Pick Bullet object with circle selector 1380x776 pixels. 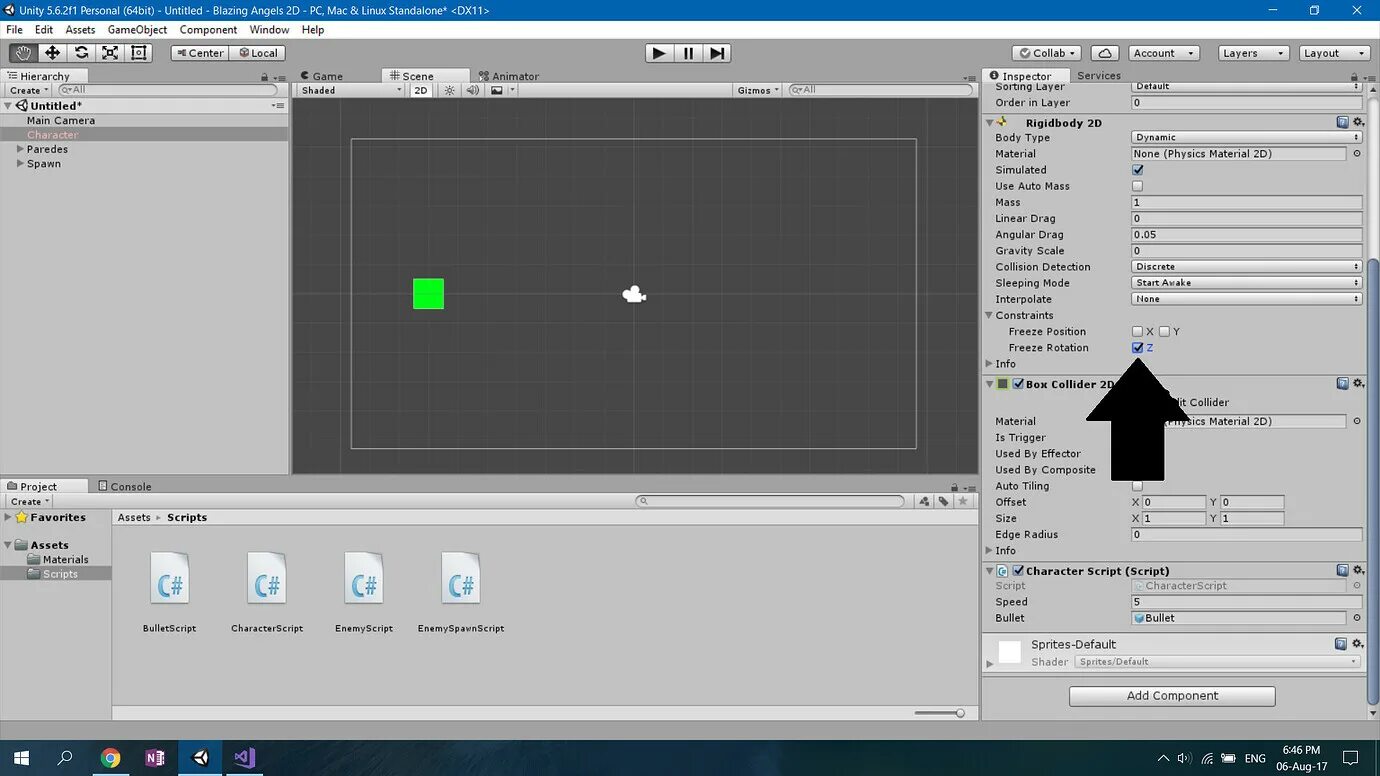[1357, 618]
